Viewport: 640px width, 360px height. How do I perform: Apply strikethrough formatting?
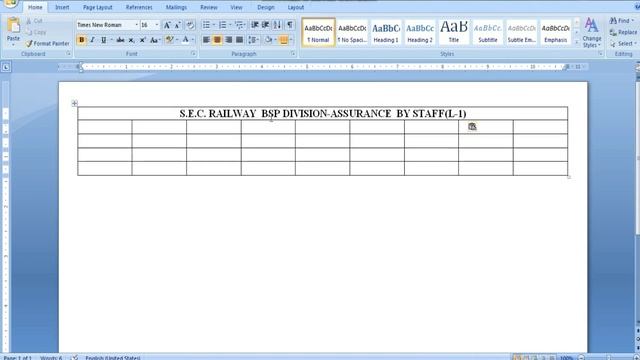pos(120,40)
